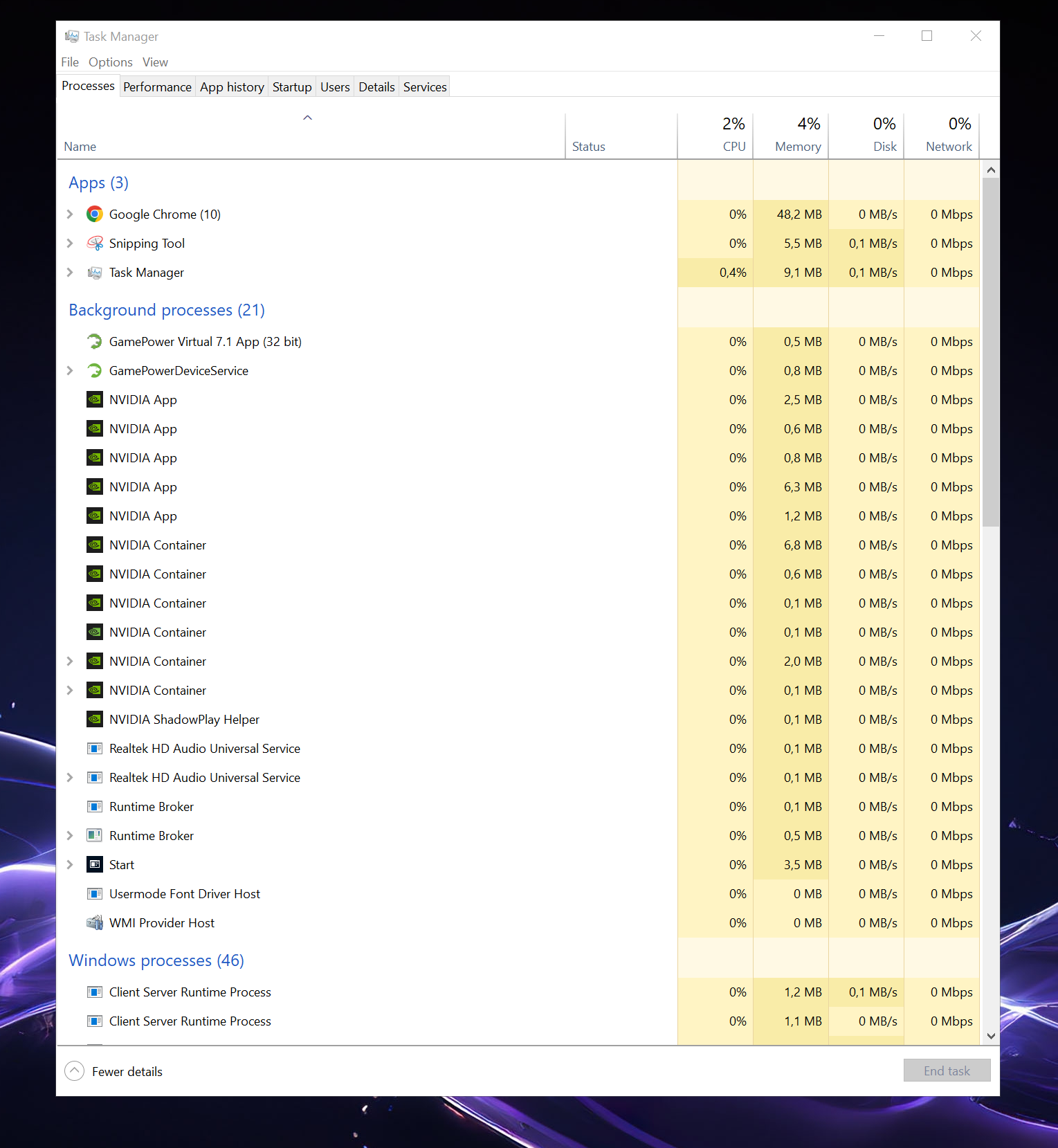Viewport: 1058px width, 1148px height.
Task: Switch to the Startup tab
Action: (292, 87)
